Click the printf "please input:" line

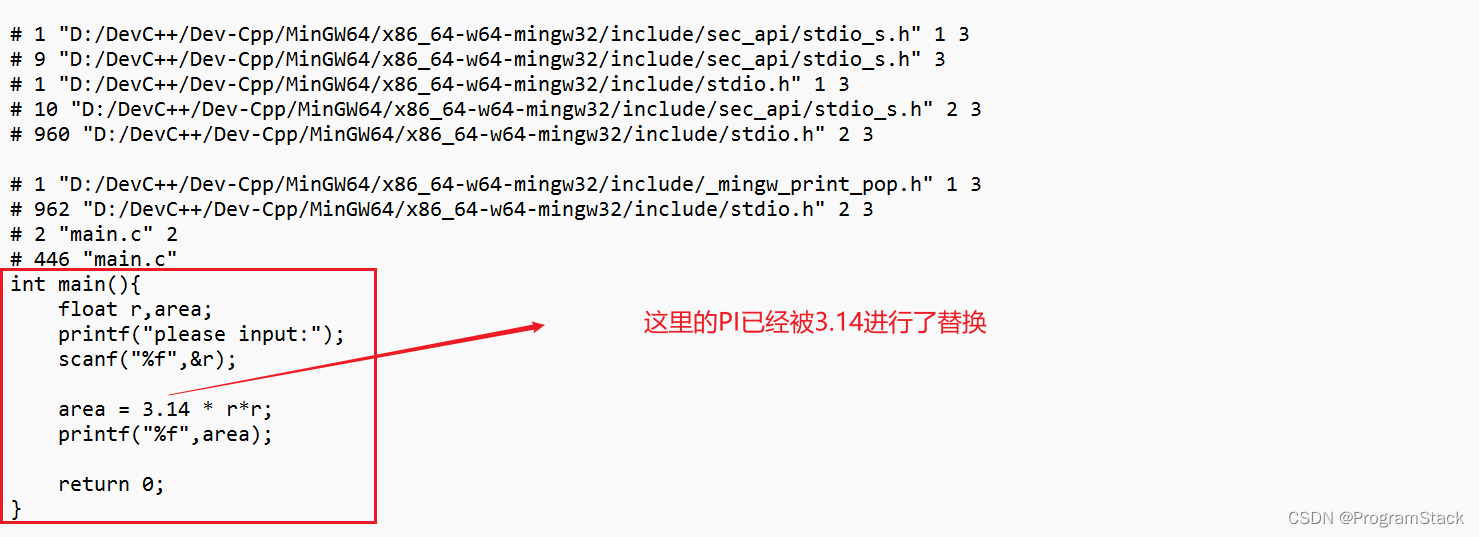[201, 334]
